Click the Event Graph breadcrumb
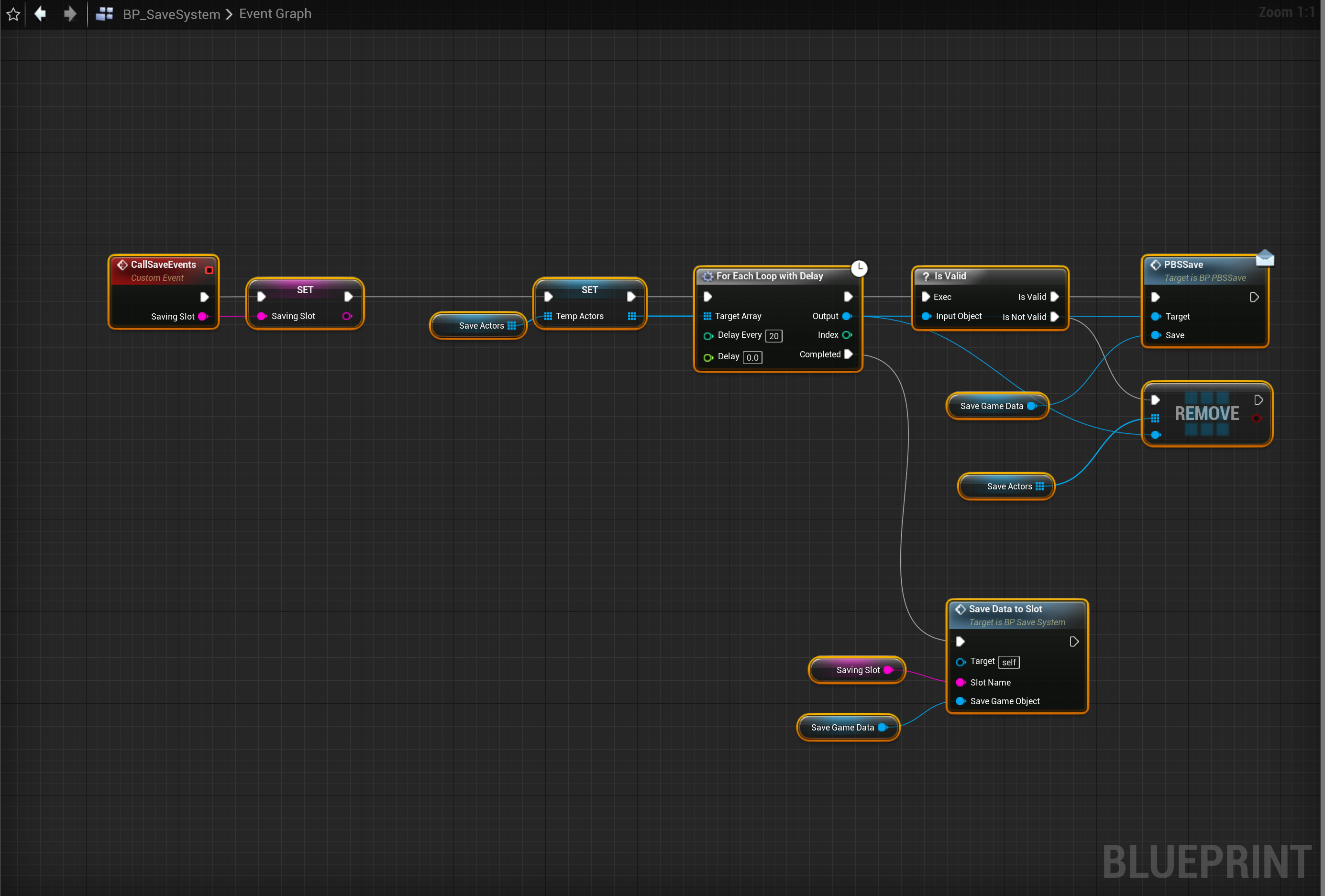The width and height of the screenshot is (1325, 896). click(x=275, y=14)
